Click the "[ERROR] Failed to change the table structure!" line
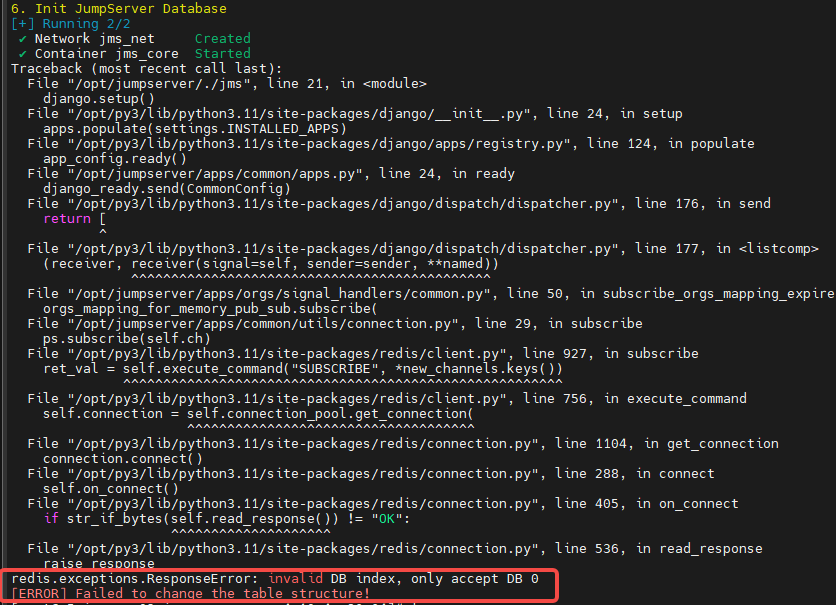 [x=190, y=593]
